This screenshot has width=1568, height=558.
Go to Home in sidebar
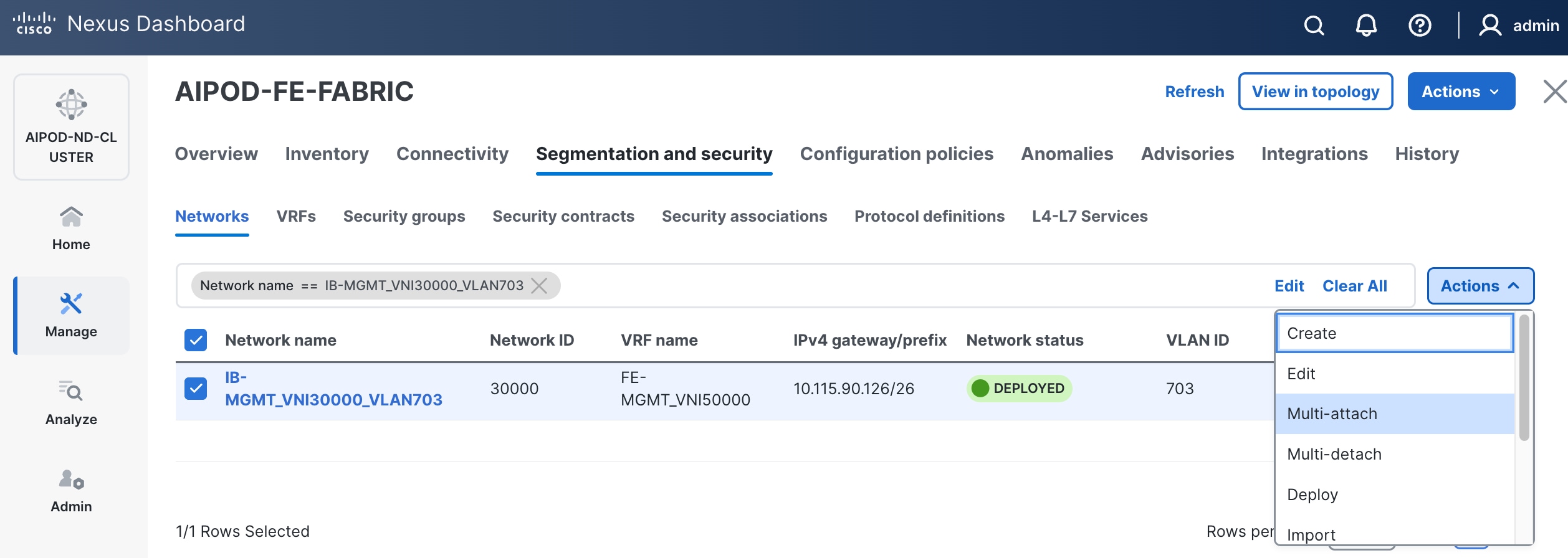click(71, 228)
